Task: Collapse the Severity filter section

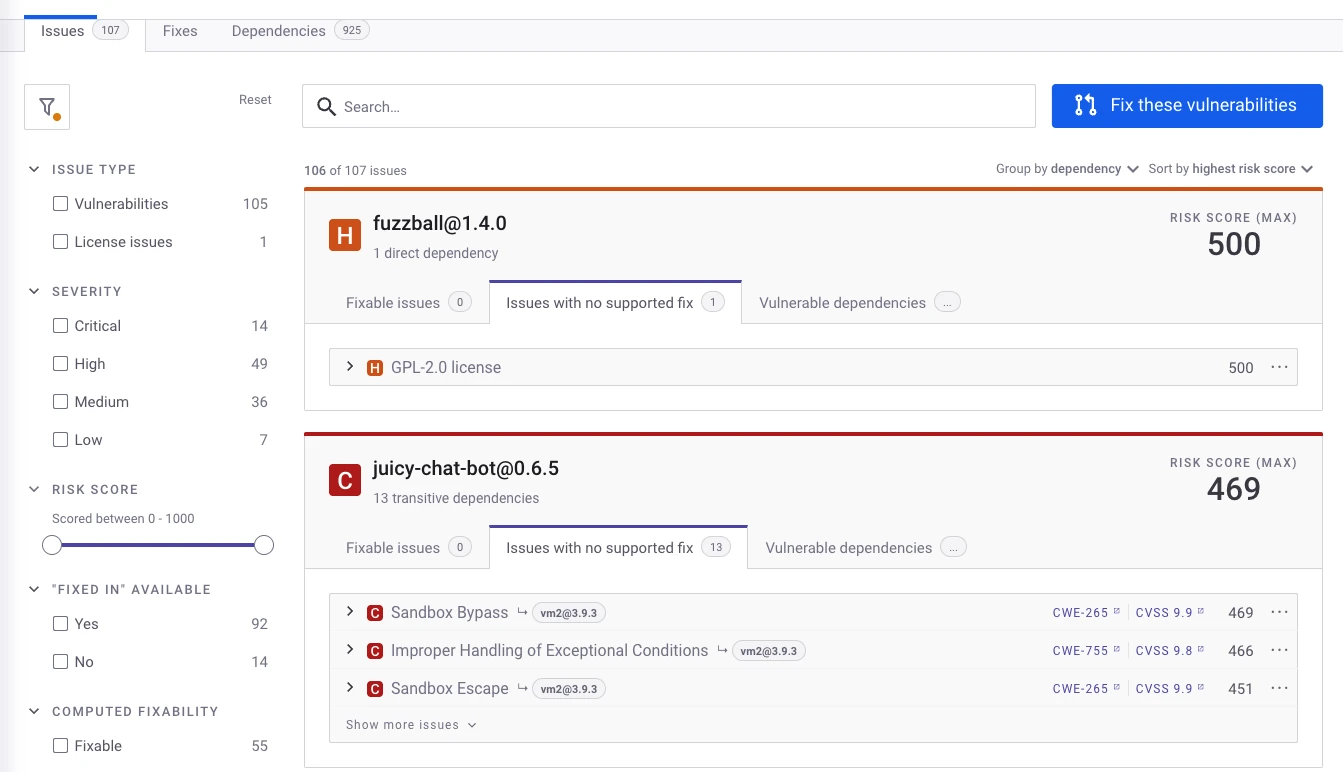Action: click(x=34, y=292)
